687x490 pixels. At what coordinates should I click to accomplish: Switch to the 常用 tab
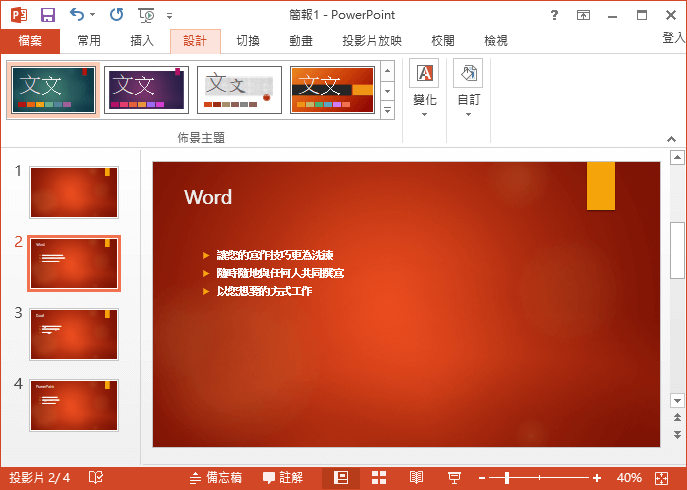click(89, 41)
